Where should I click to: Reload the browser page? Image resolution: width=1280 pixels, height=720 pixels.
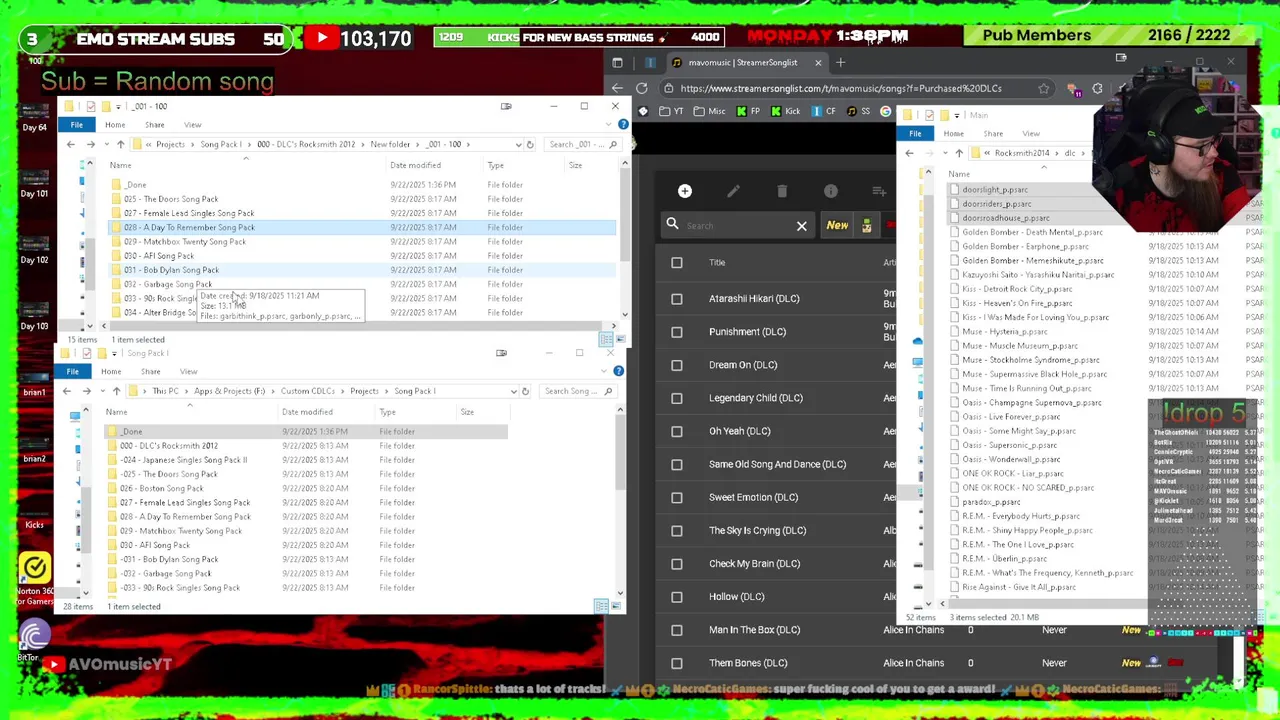click(641, 88)
